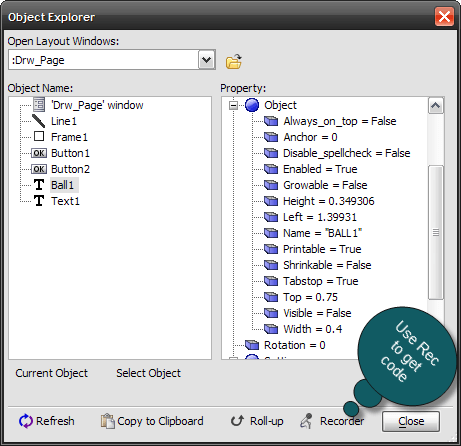
Task: Select 'Drw_Page' window in object tree
Action: (x=97, y=105)
